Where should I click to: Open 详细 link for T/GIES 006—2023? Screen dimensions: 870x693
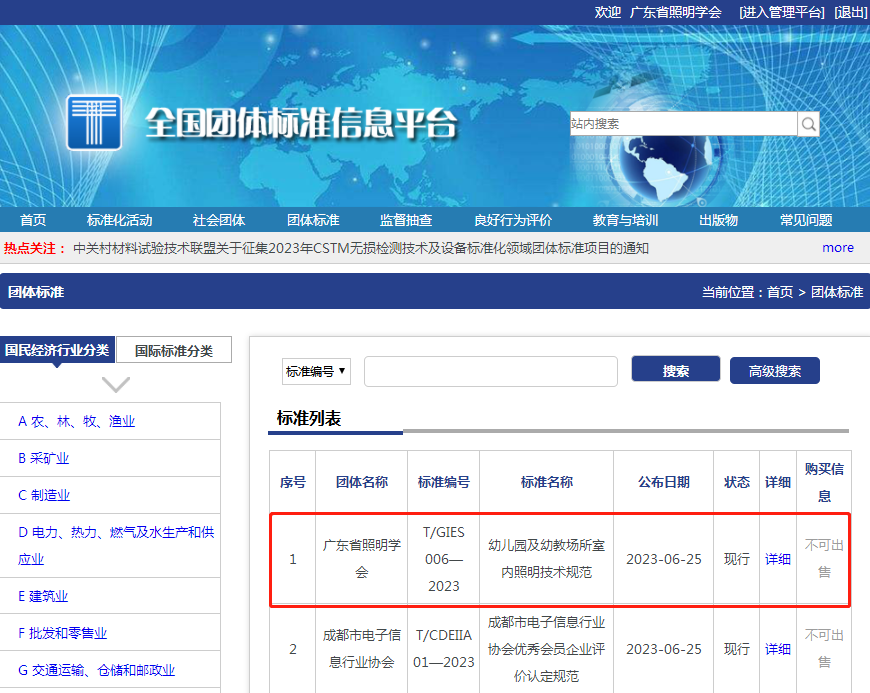[x=778, y=559]
